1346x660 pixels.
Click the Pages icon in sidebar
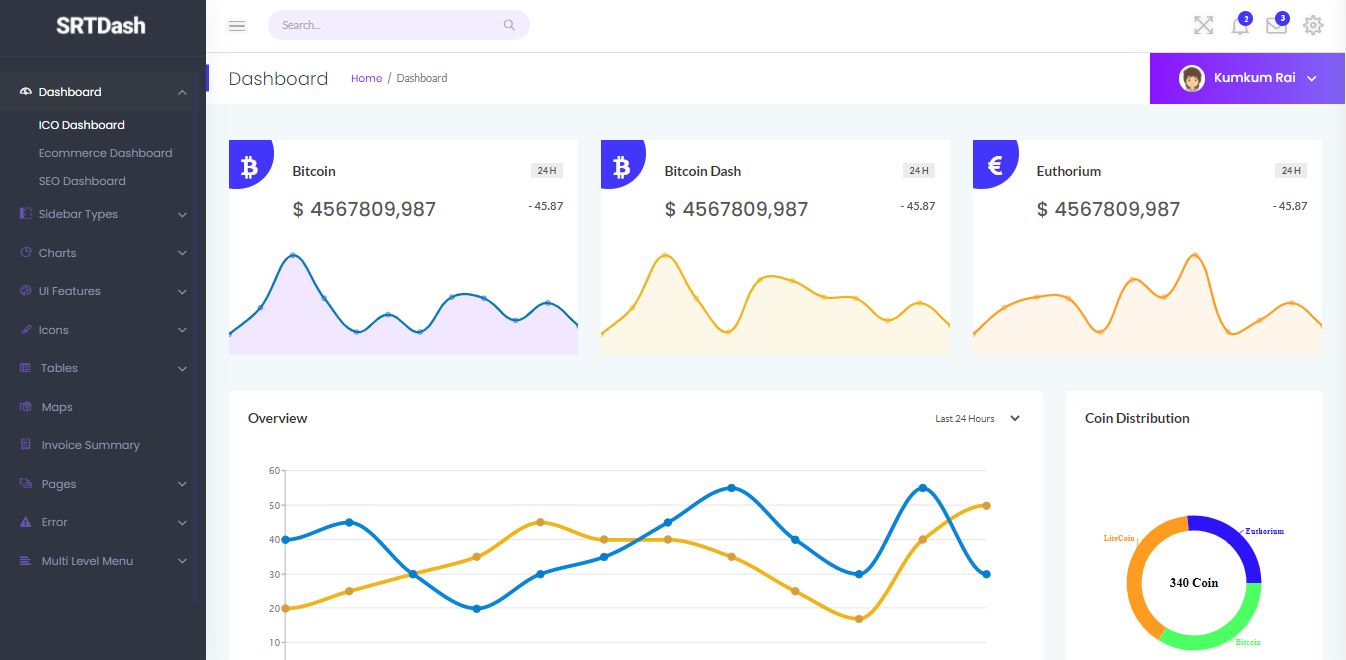(x=26, y=484)
